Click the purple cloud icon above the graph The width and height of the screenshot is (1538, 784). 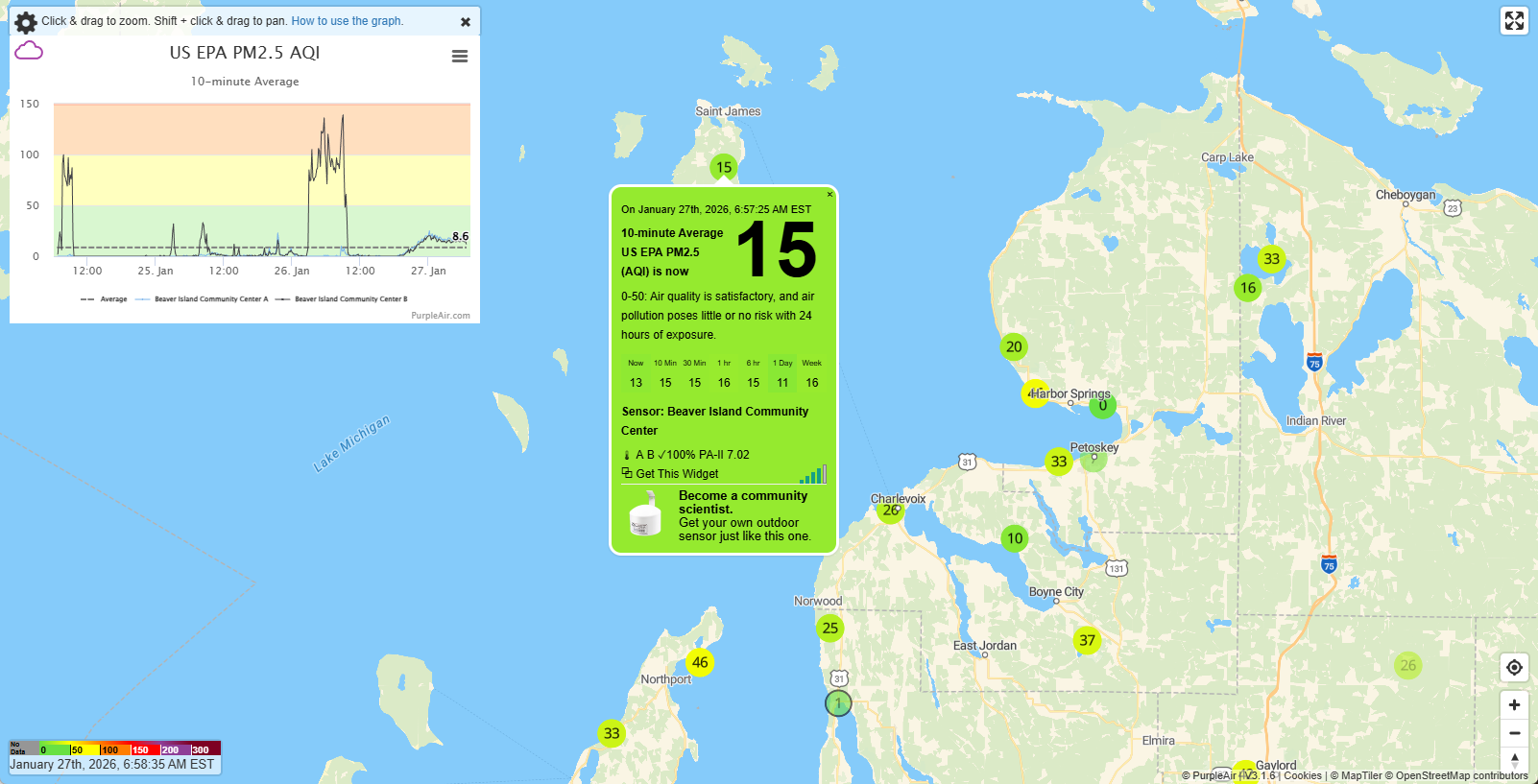29,51
